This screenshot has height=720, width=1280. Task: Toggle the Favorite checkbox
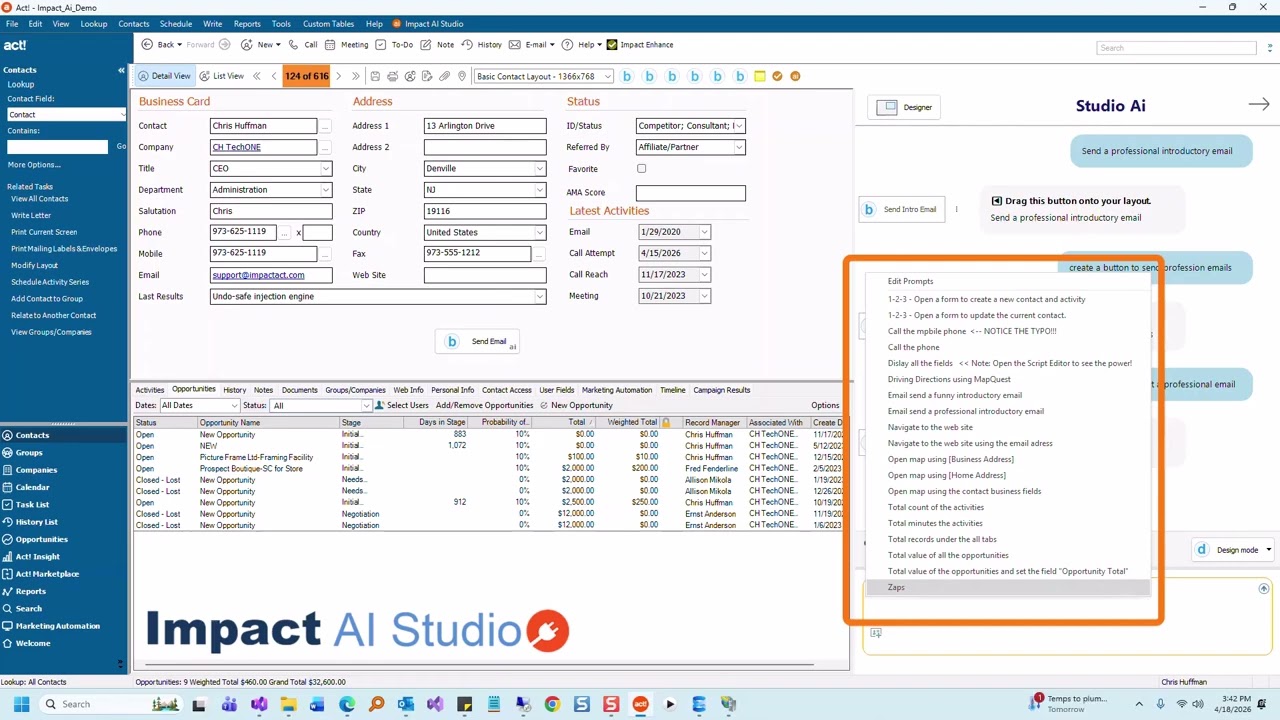[x=641, y=169]
